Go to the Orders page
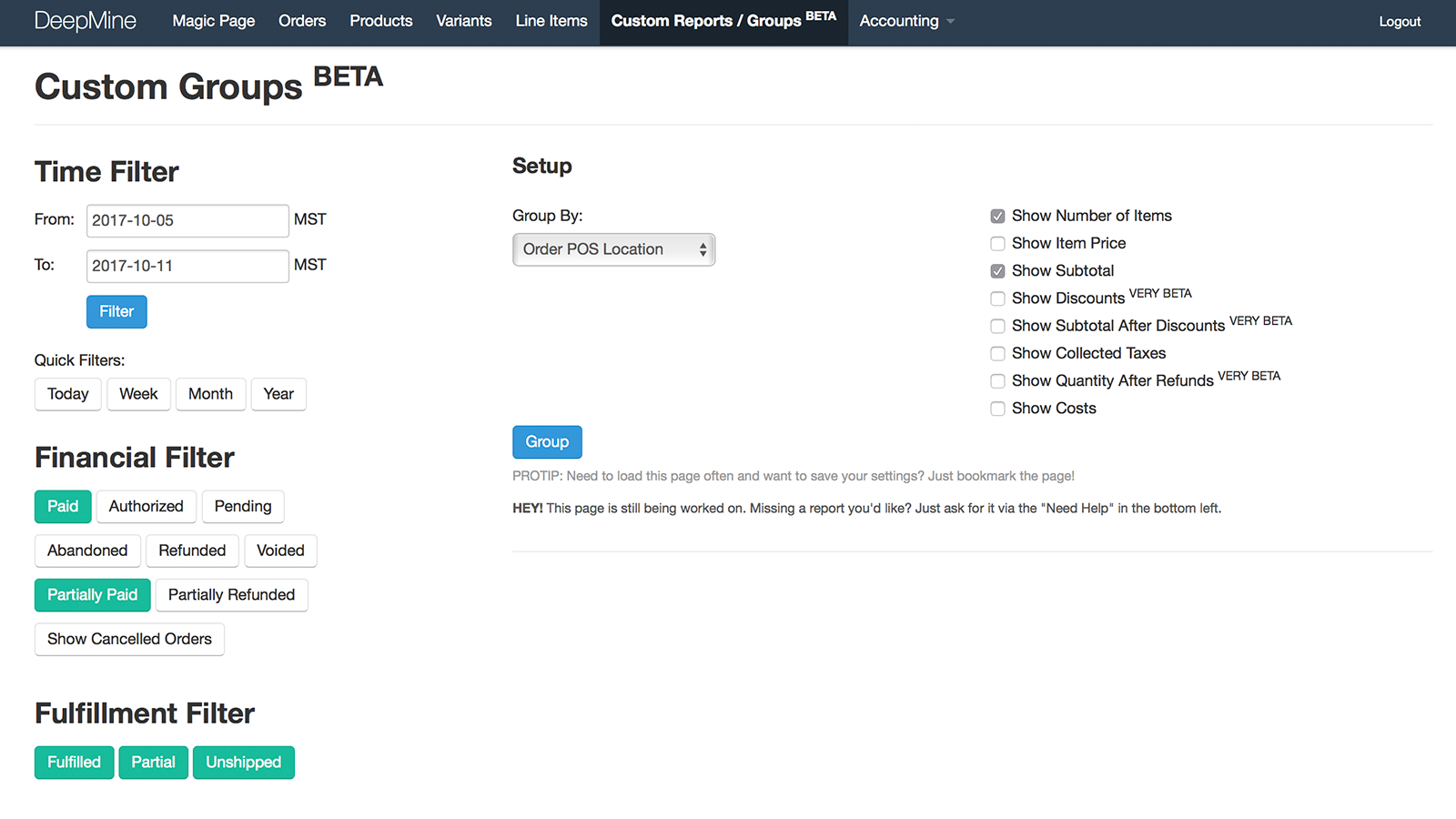The width and height of the screenshot is (1456, 819). [302, 21]
